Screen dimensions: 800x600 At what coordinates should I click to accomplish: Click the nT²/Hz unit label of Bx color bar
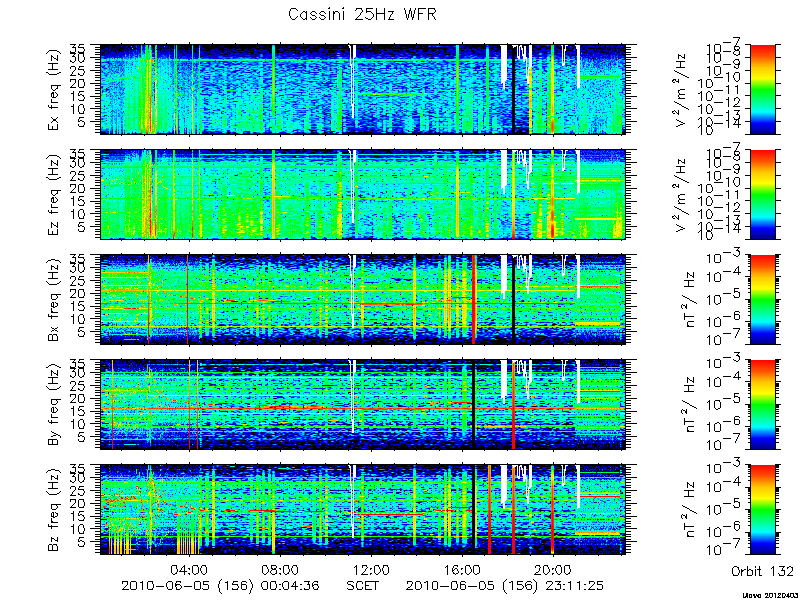coord(690,300)
